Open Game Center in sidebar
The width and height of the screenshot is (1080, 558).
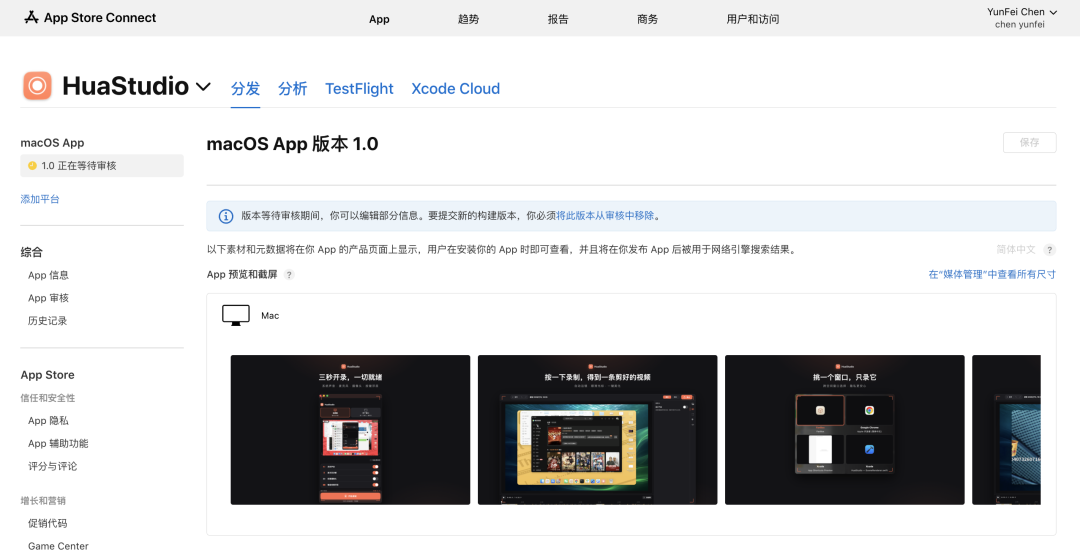[58, 546]
